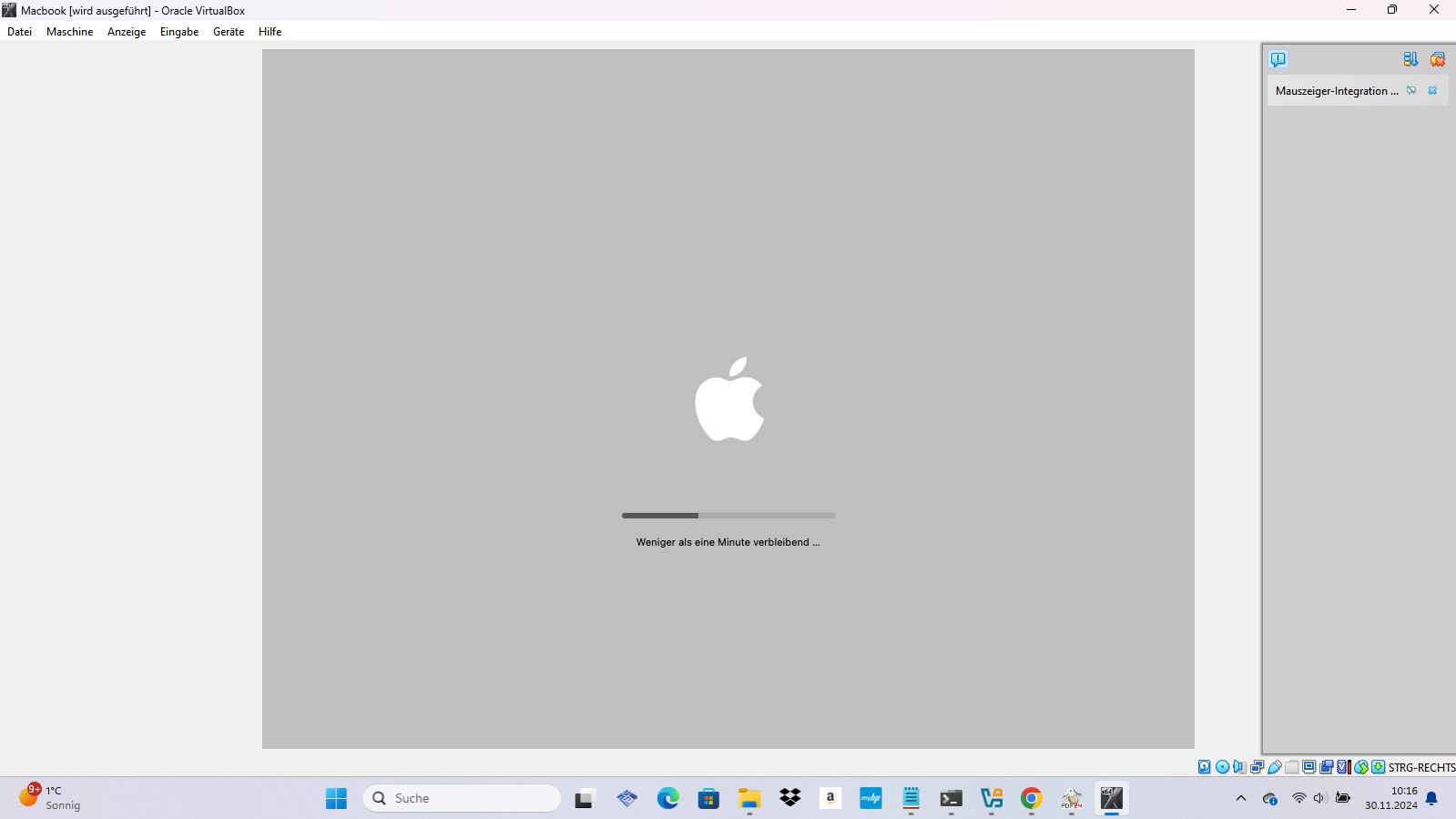
Task: Open the Datei menu
Action: point(19,32)
